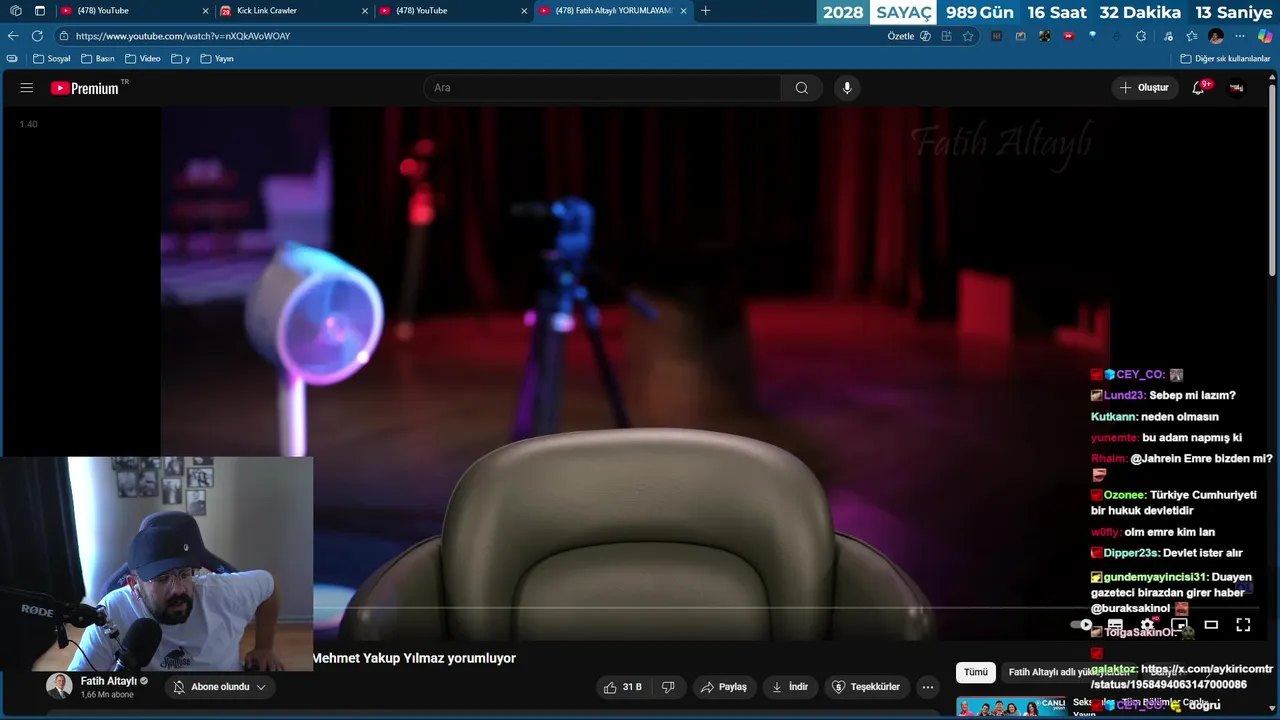
Task: Click the Özetle summarize button
Action: [x=901, y=36]
